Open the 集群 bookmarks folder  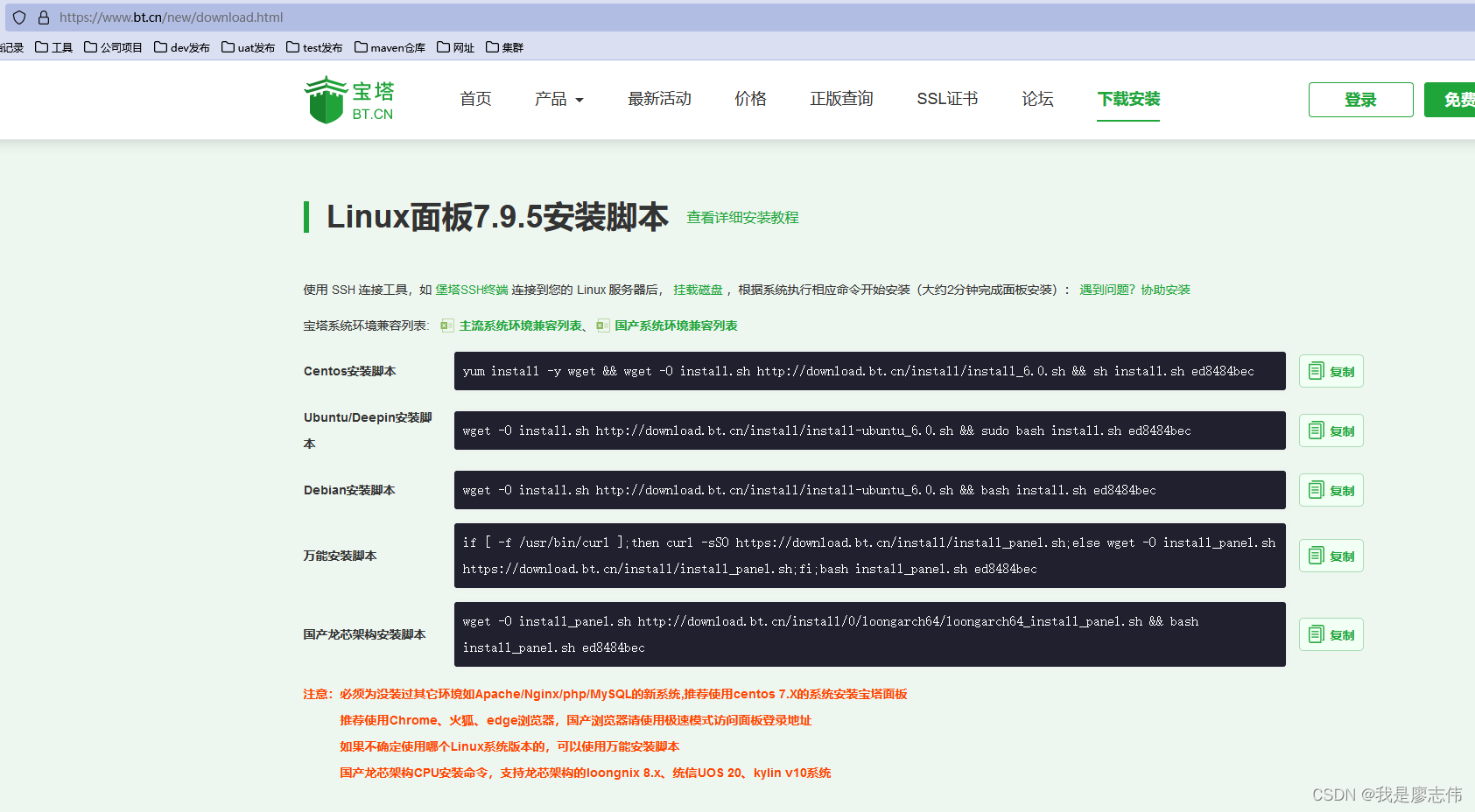(504, 47)
